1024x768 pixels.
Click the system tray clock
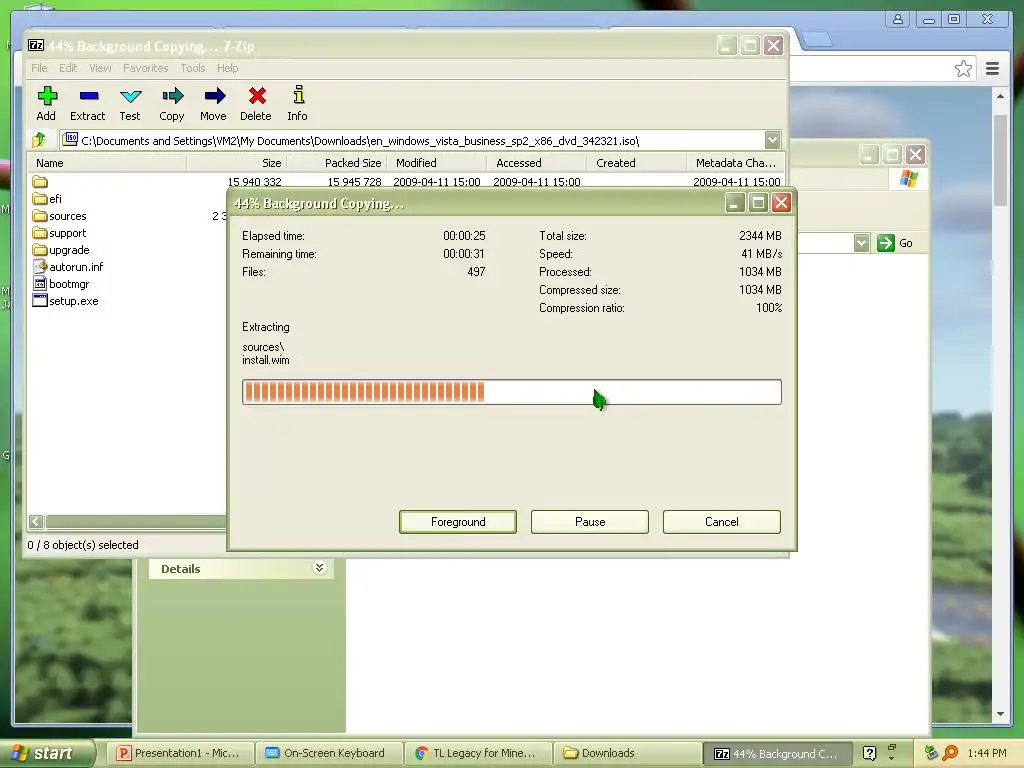987,753
